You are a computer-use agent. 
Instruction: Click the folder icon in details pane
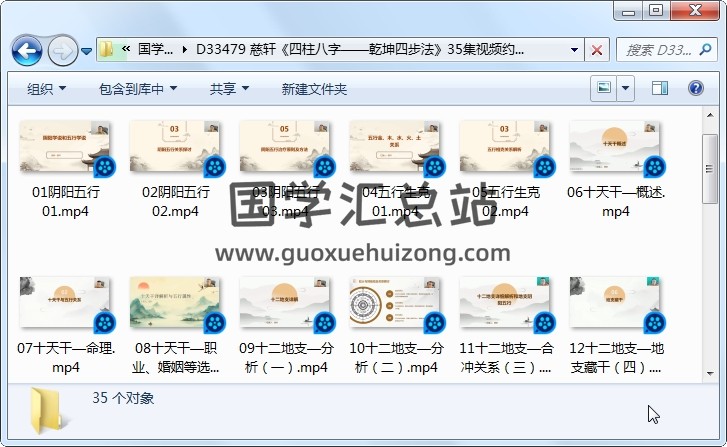[x=46, y=411]
